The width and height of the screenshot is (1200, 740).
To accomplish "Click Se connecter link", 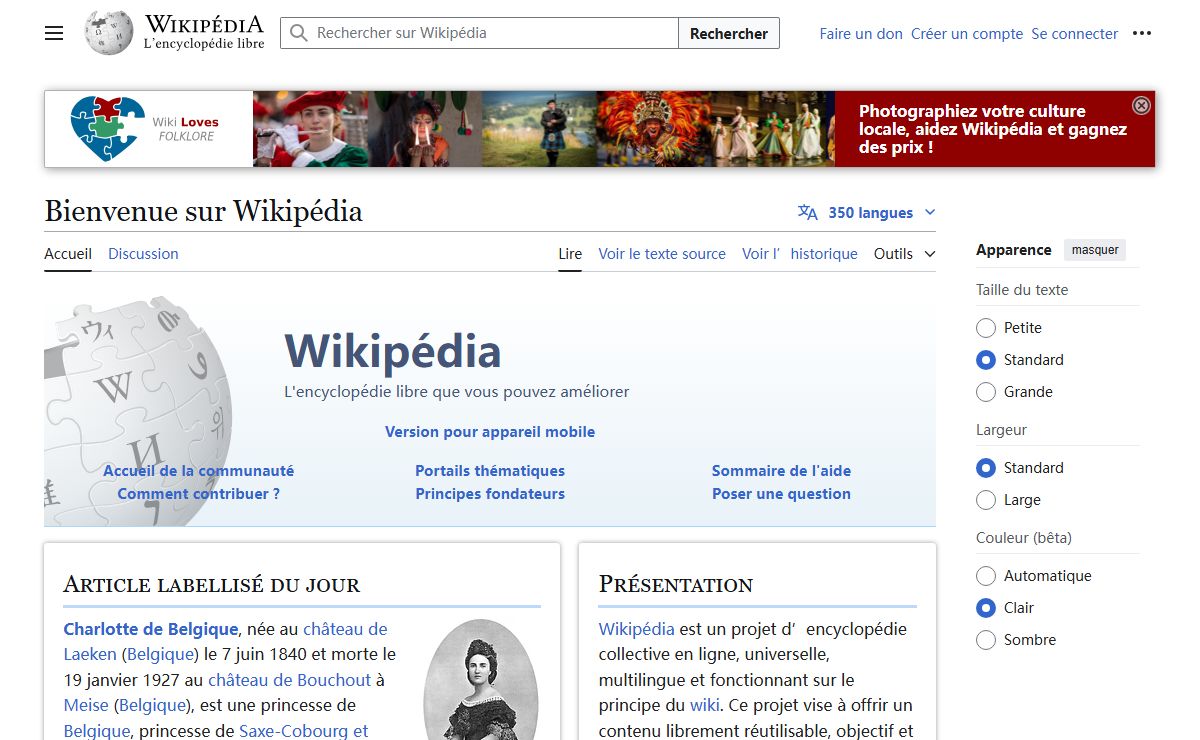I will pos(1075,33).
